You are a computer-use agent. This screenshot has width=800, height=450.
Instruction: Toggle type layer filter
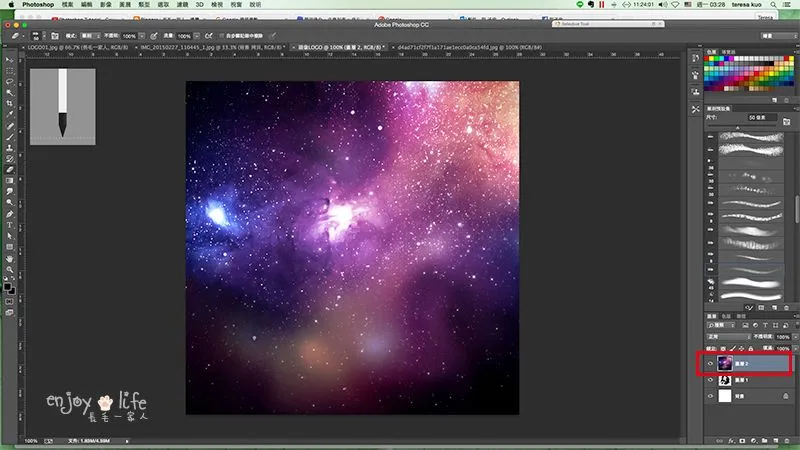[765, 326]
